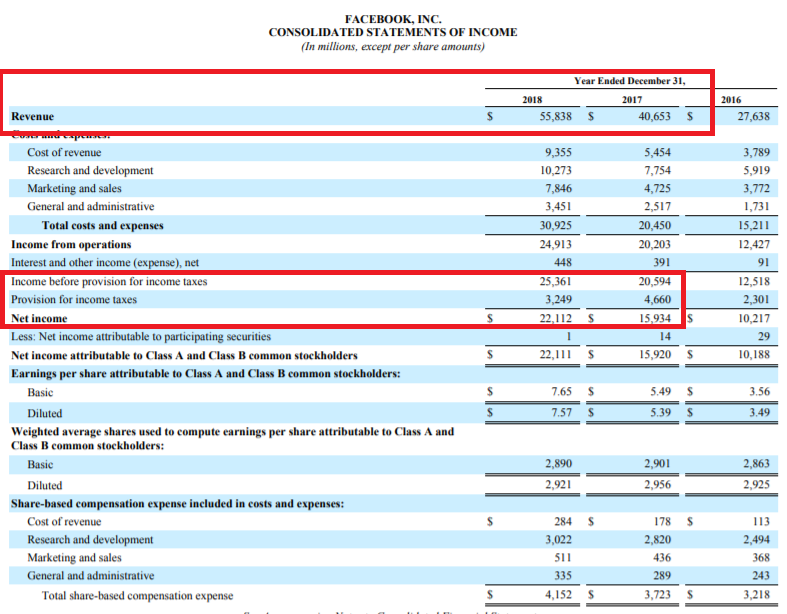Select the 2,890 basic weighted shares value
This screenshot has width=787, height=614.
[x=558, y=464]
